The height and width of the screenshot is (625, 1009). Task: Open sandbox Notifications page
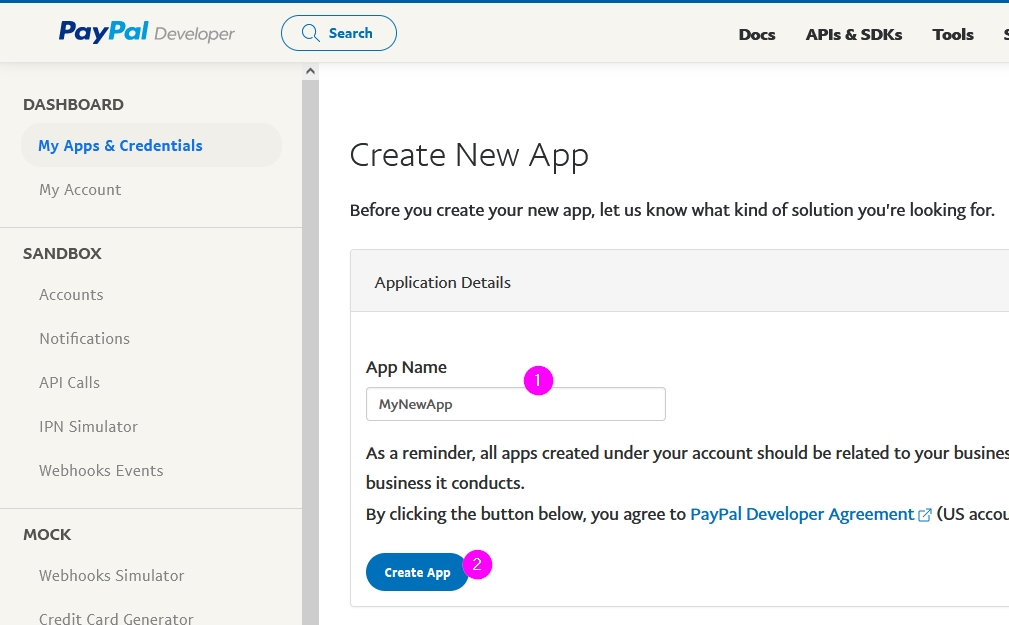(x=84, y=339)
